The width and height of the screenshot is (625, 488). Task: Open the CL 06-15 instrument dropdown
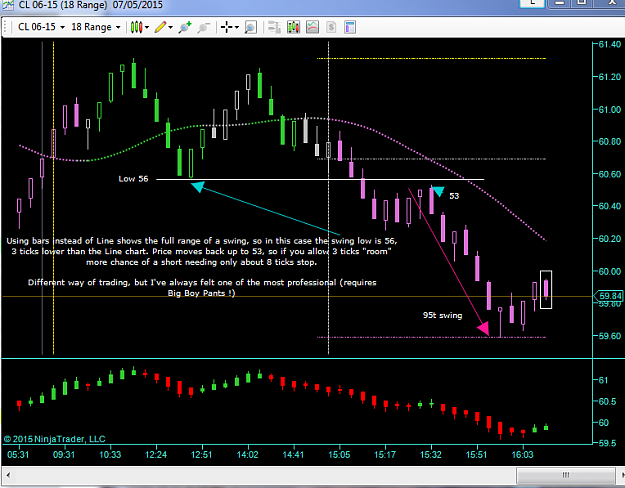[41, 27]
